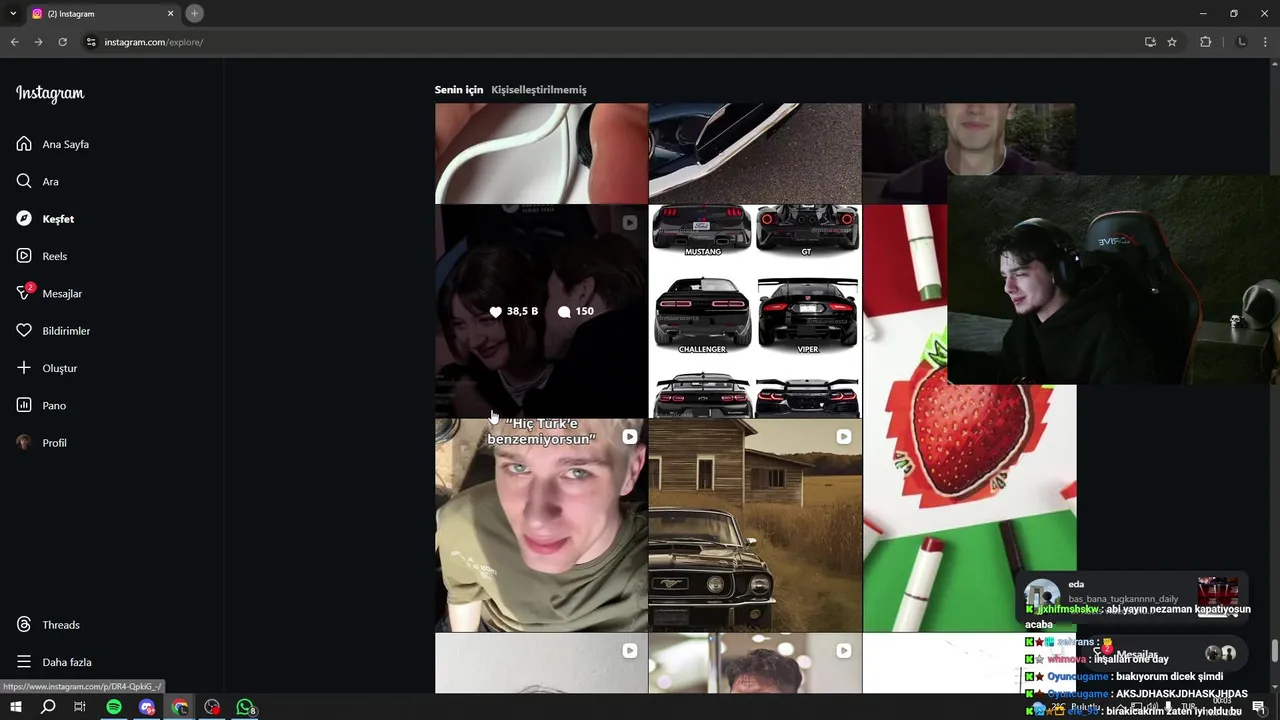Screen dimensions: 1280x720
Task: Click Bildirimler label in sidebar
Action: pyautogui.click(x=66, y=331)
